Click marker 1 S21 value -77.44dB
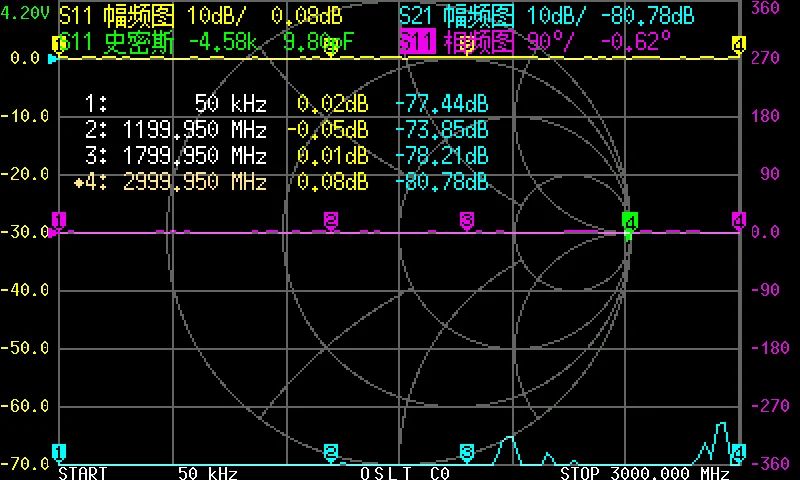The height and width of the screenshot is (480, 800). tap(442, 104)
